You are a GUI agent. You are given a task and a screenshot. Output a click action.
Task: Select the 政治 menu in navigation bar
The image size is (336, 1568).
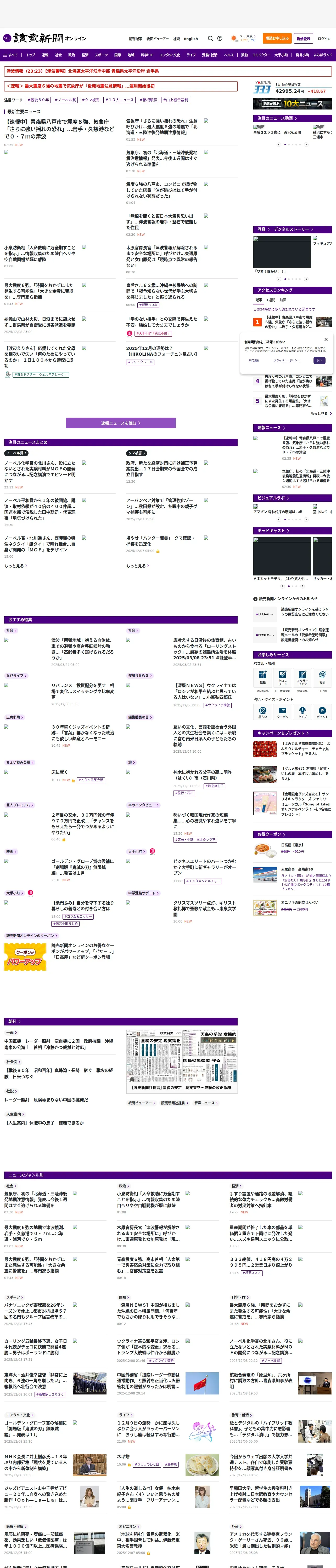(71, 55)
